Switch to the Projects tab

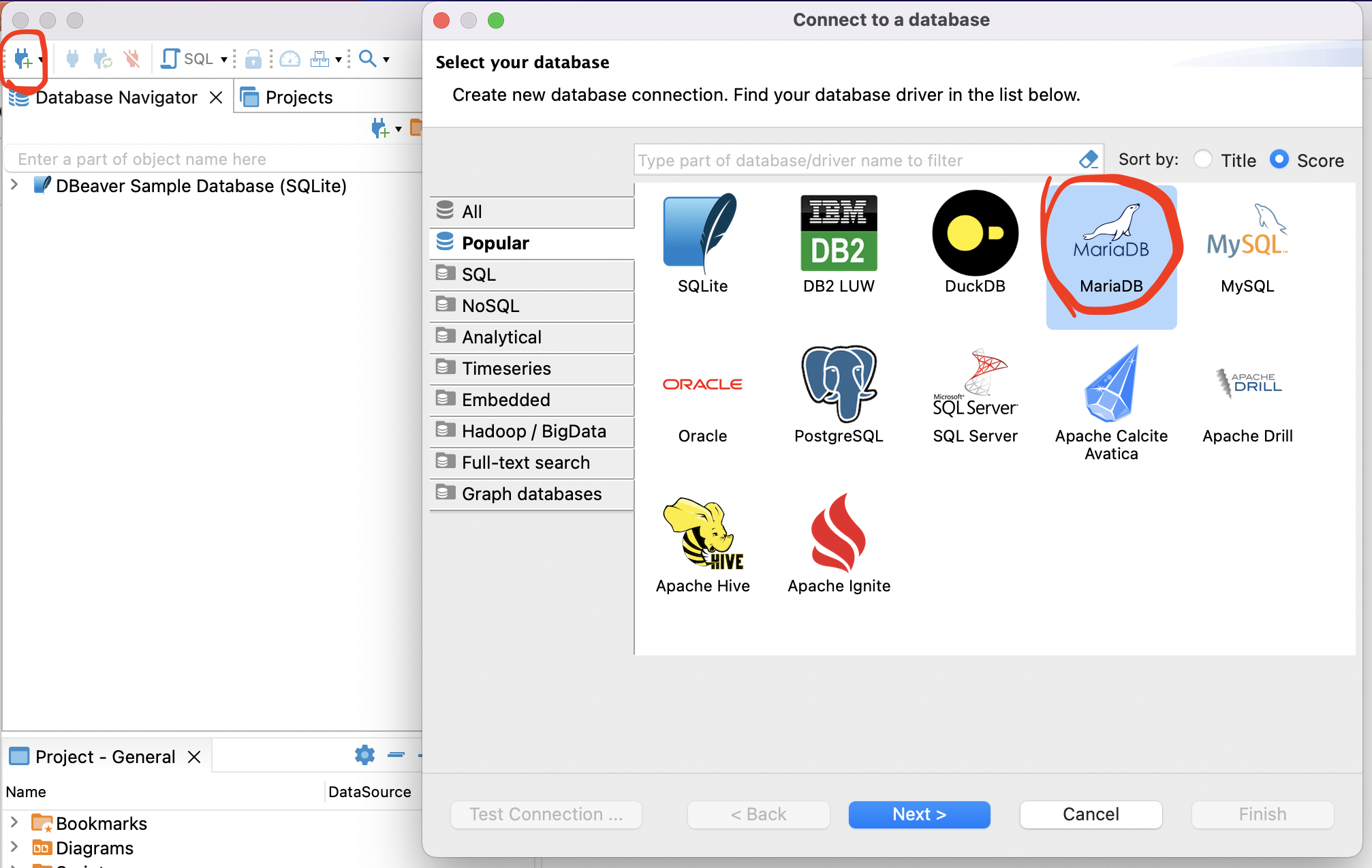pyautogui.click(x=297, y=97)
